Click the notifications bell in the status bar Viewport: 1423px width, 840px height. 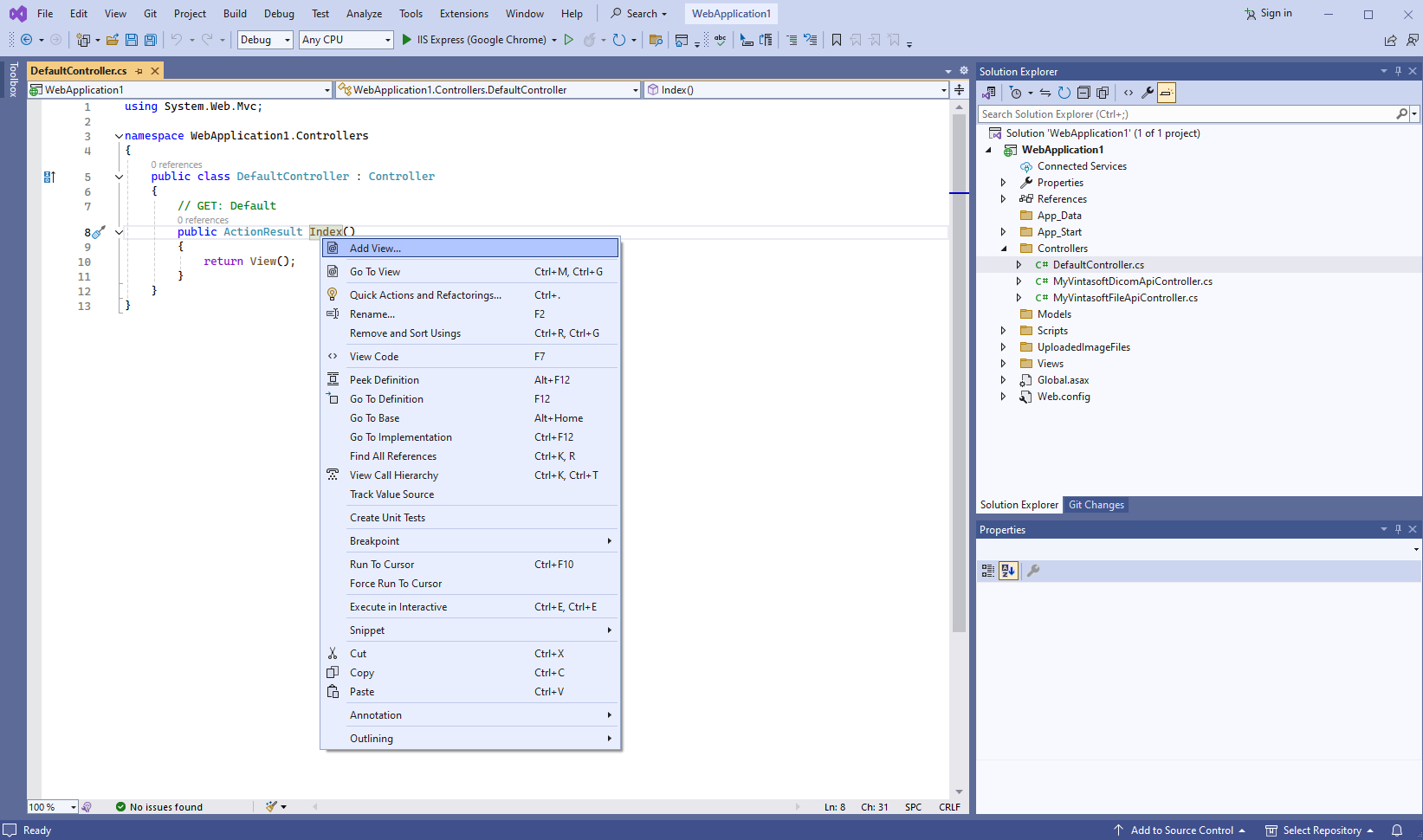1397,830
